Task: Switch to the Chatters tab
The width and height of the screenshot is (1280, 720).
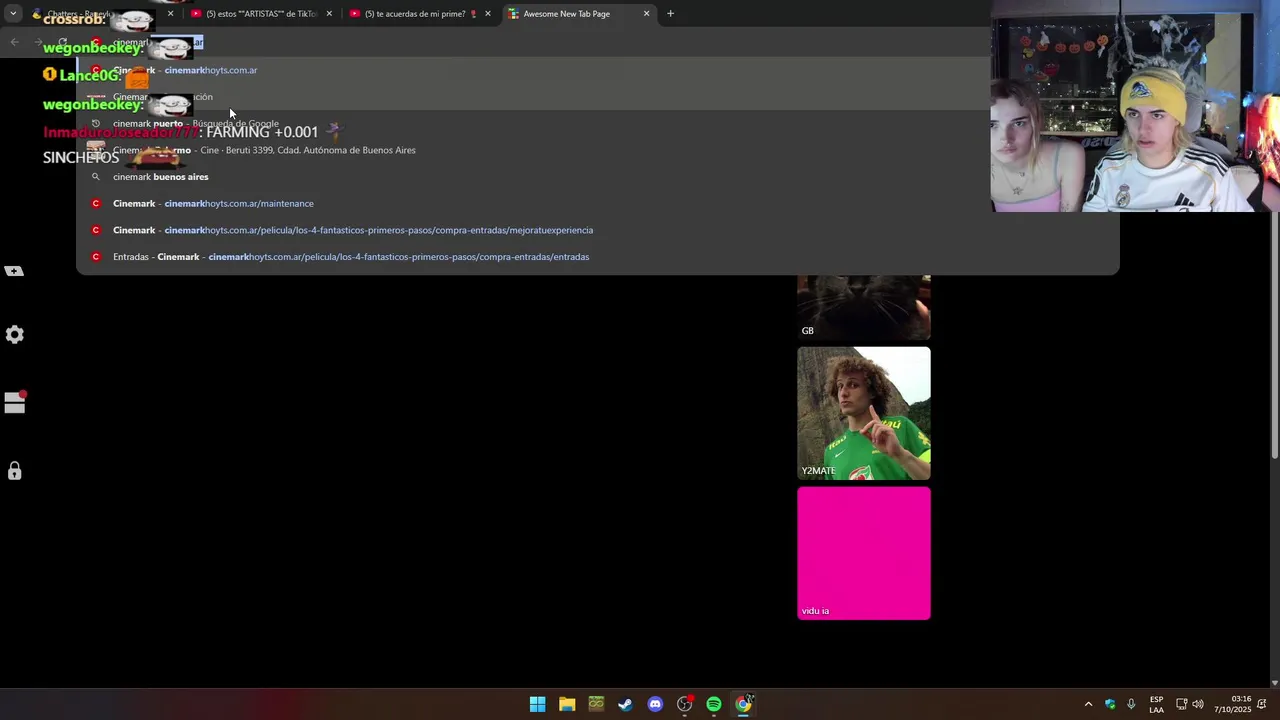Action: (x=100, y=14)
